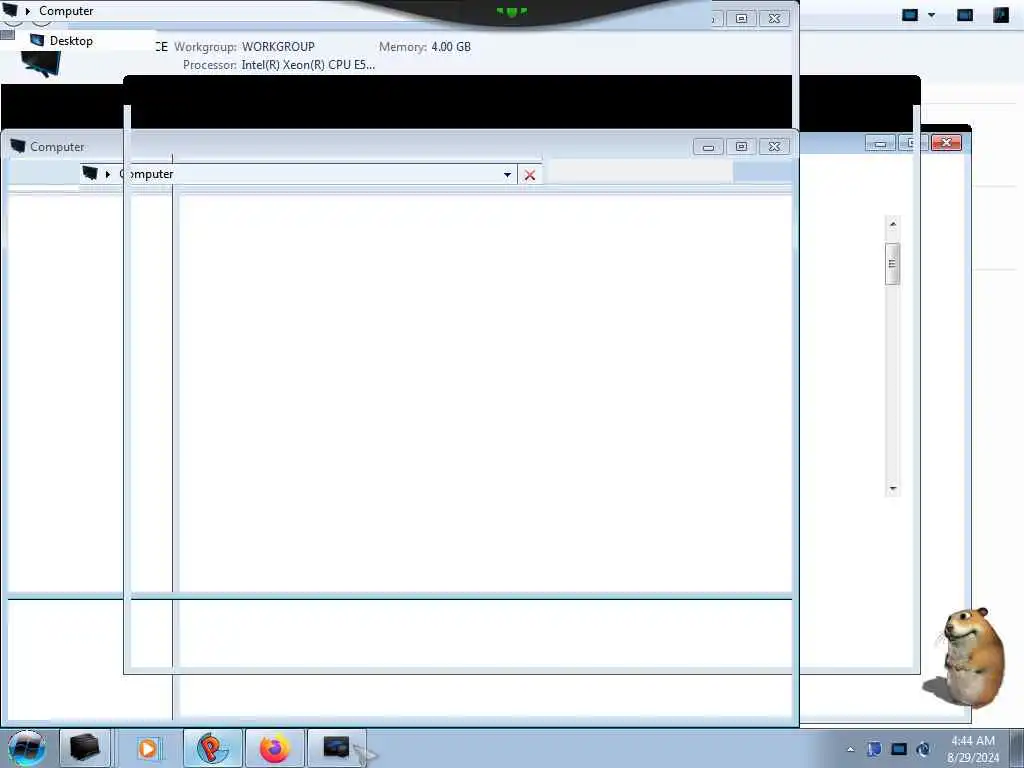The image size is (1024, 768).
Task: Maximize the front Computer window
Action: pyautogui.click(x=741, y=147)
